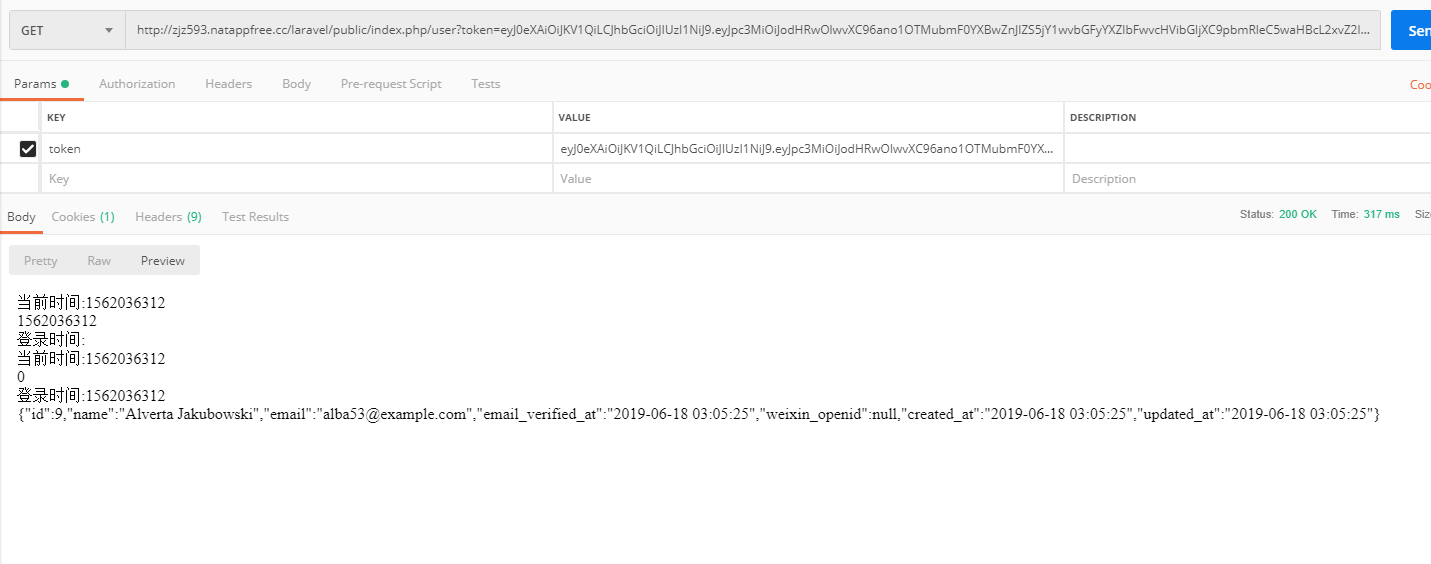Switch response view to Raw
This screenshot has width=1431, height=564.
[x=99, y=261]
